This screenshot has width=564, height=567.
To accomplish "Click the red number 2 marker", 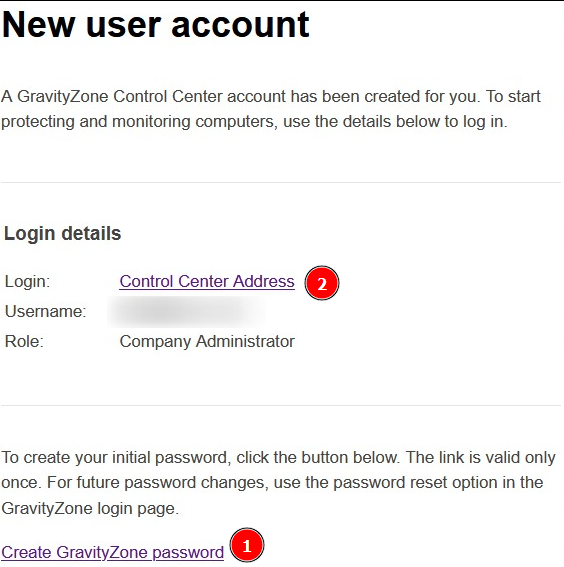I will pos(322,283).
